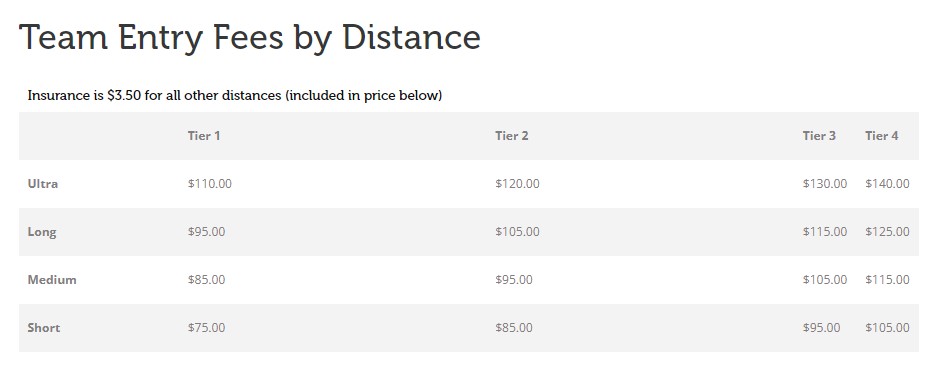This screenshot has width=928, height=368.
Task: Click the Team Entry Fees by Distance heading
Action: (249, 38)
